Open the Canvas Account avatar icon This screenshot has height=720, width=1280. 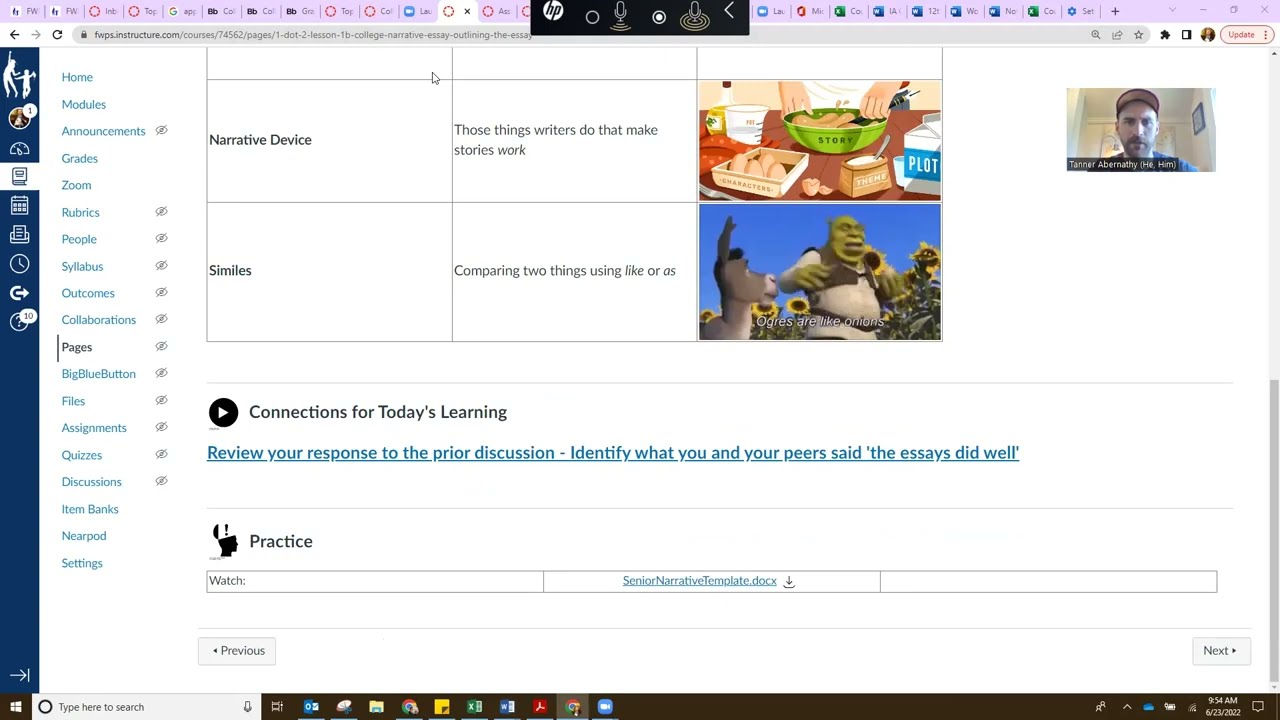[19, 118]
